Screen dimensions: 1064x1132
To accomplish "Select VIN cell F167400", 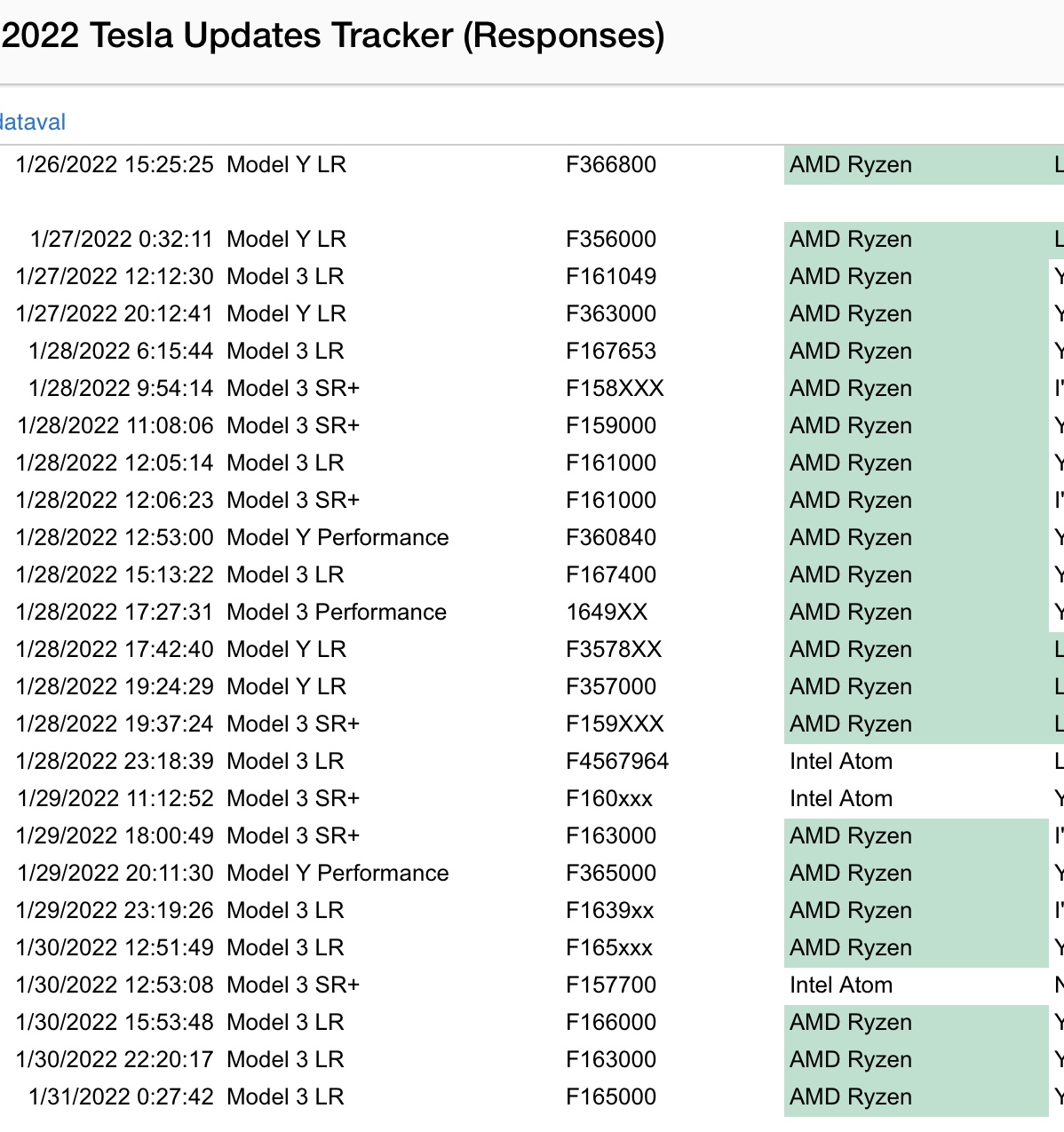I will (x=611, y=574).
